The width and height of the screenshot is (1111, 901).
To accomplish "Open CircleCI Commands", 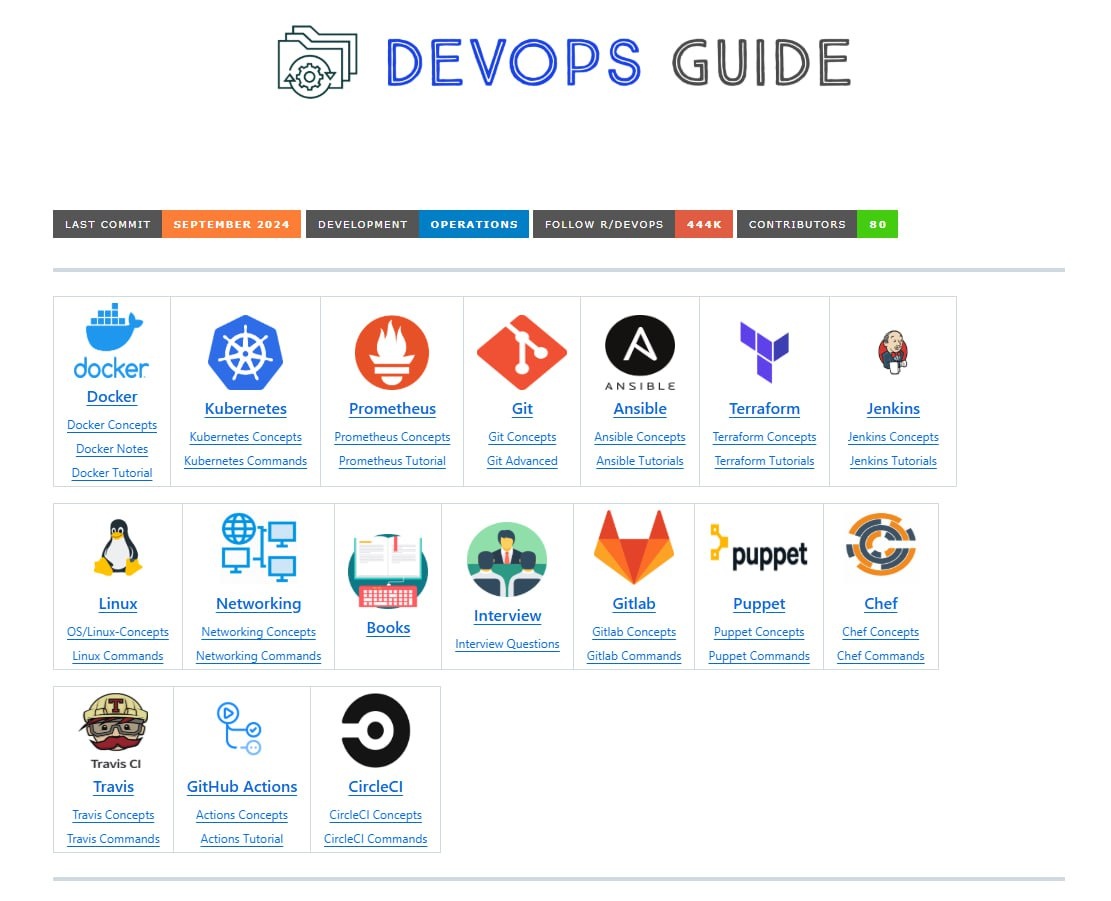I will point(376,839).
